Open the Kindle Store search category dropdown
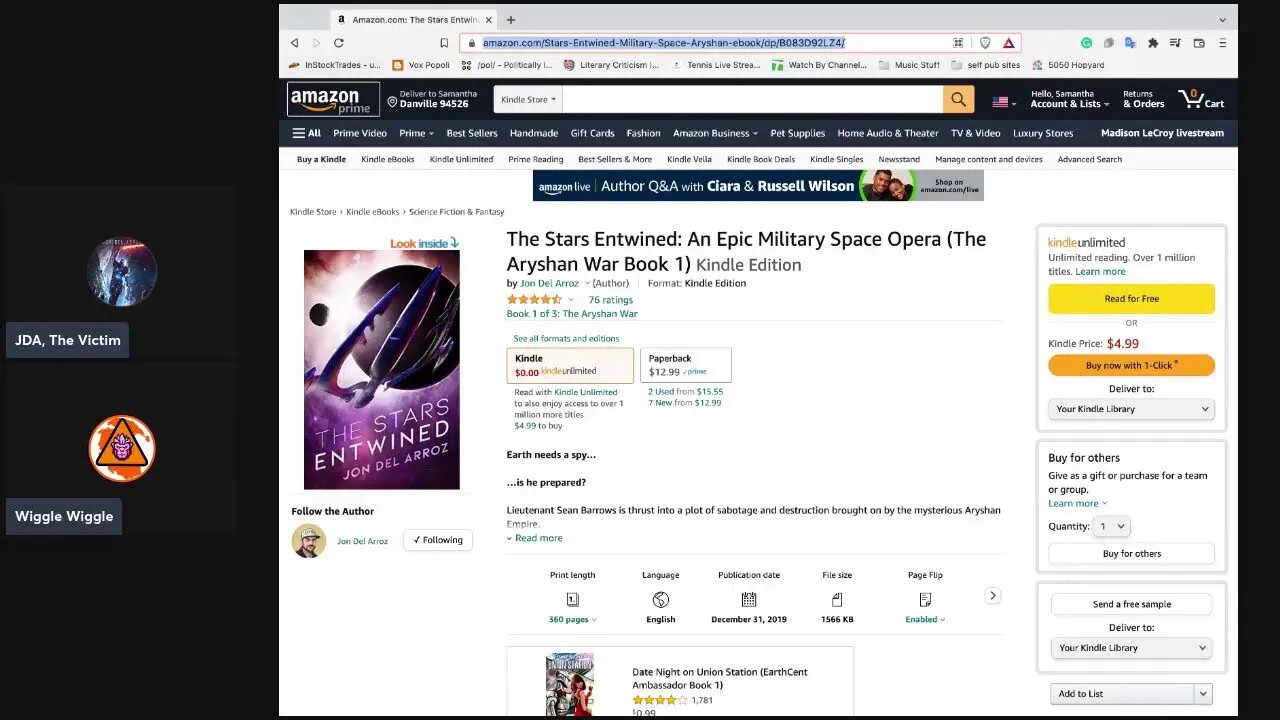 pos(528,99)
